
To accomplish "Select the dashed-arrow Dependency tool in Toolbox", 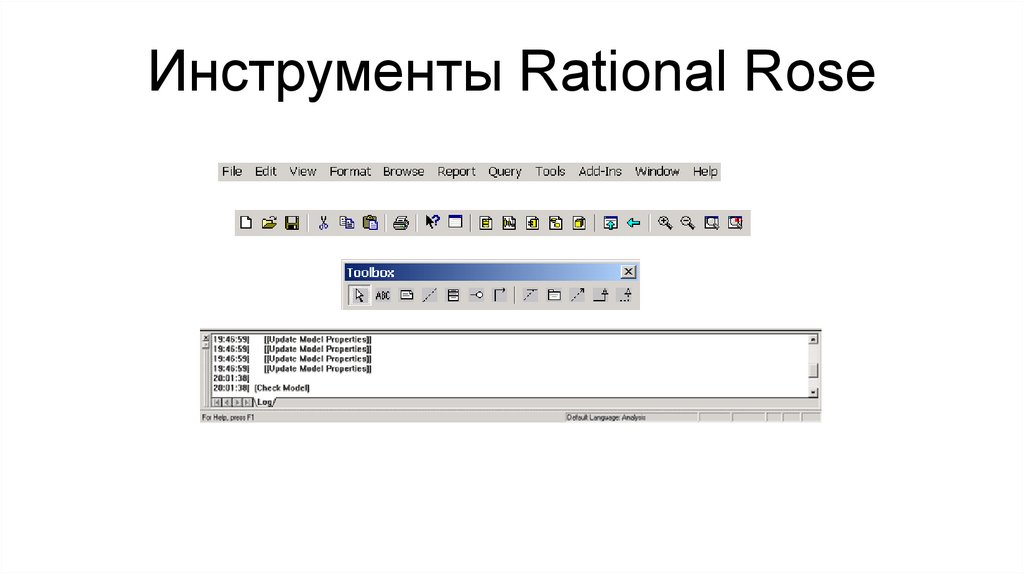I will pyautogui.click(x=577, y=295).
